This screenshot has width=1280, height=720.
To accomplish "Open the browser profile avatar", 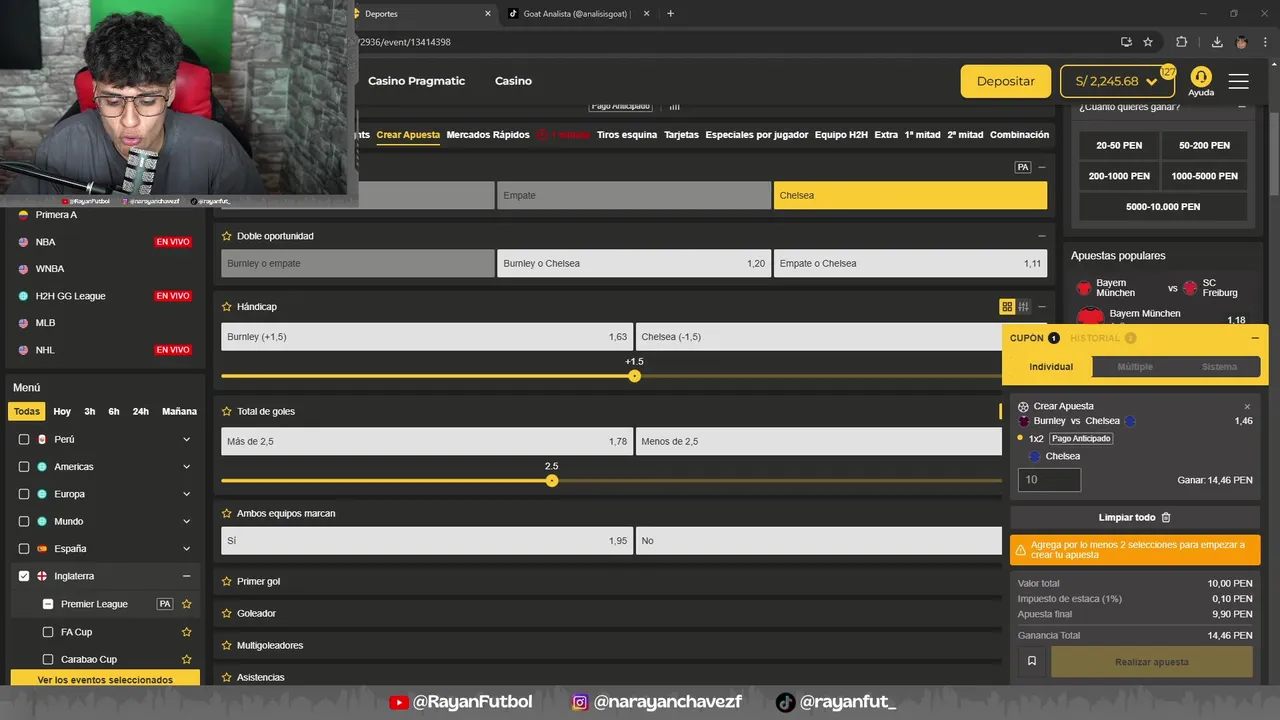I will pyautogui.click(x=1241, y=42).
